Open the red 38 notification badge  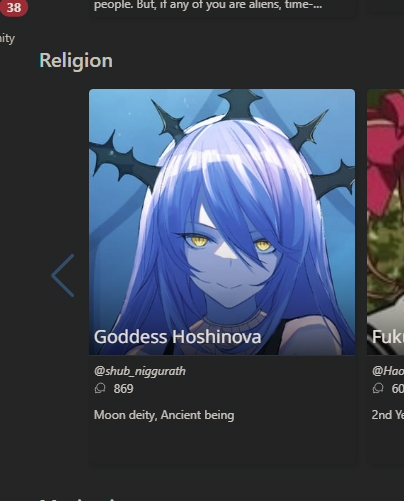tap(14, 7)
